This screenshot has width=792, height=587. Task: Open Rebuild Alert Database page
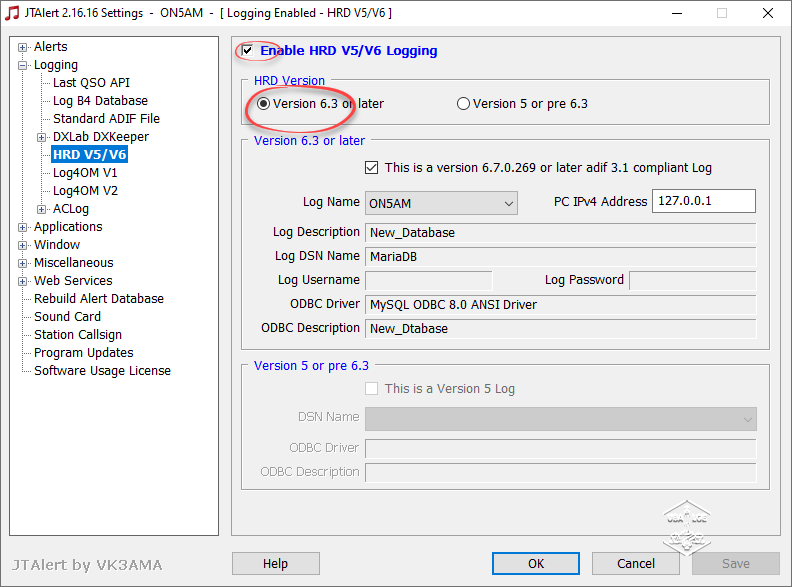tap(98, 299)
